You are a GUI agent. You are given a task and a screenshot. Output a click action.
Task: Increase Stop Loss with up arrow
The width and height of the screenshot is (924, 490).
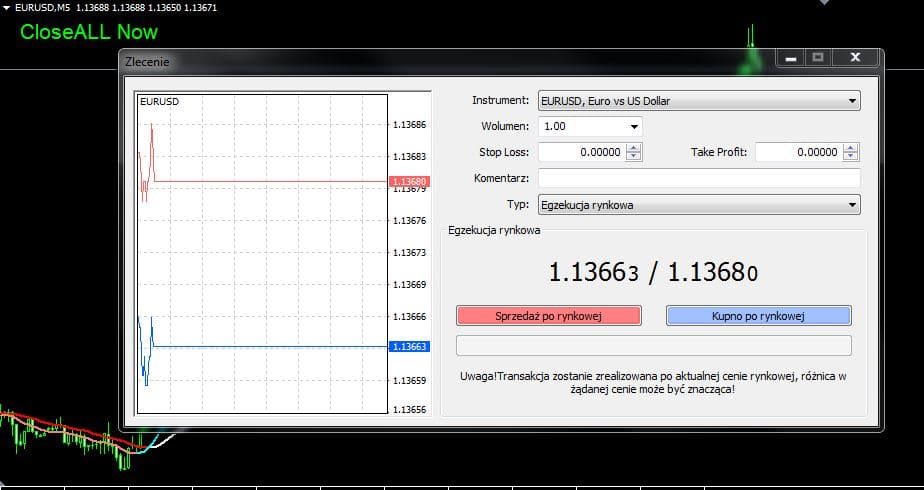click(634, 148)
